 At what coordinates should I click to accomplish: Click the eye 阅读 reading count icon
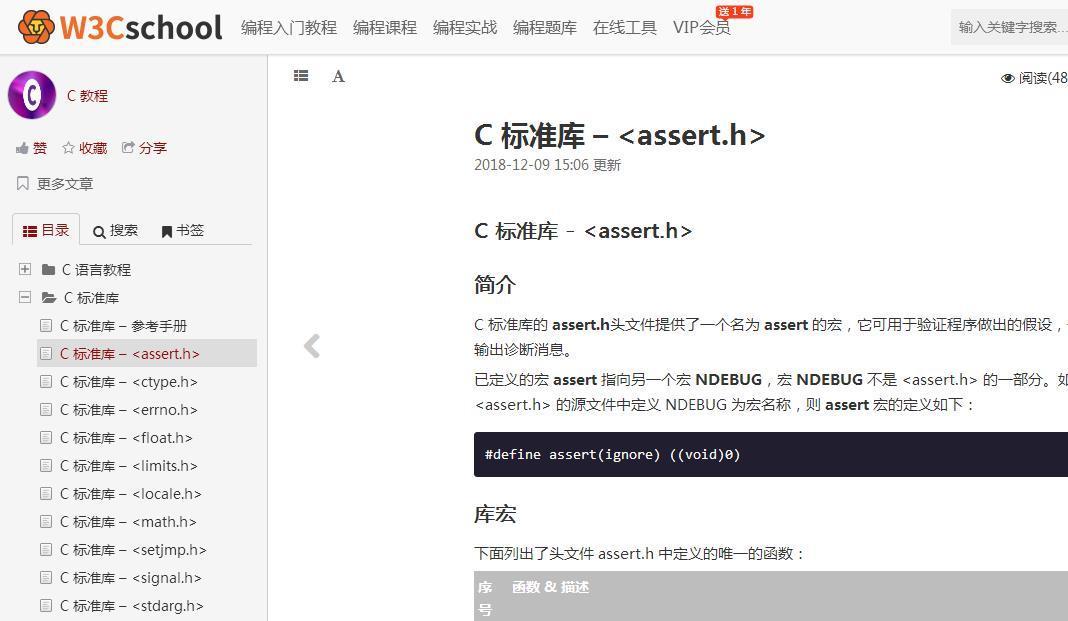[1007, 77]
